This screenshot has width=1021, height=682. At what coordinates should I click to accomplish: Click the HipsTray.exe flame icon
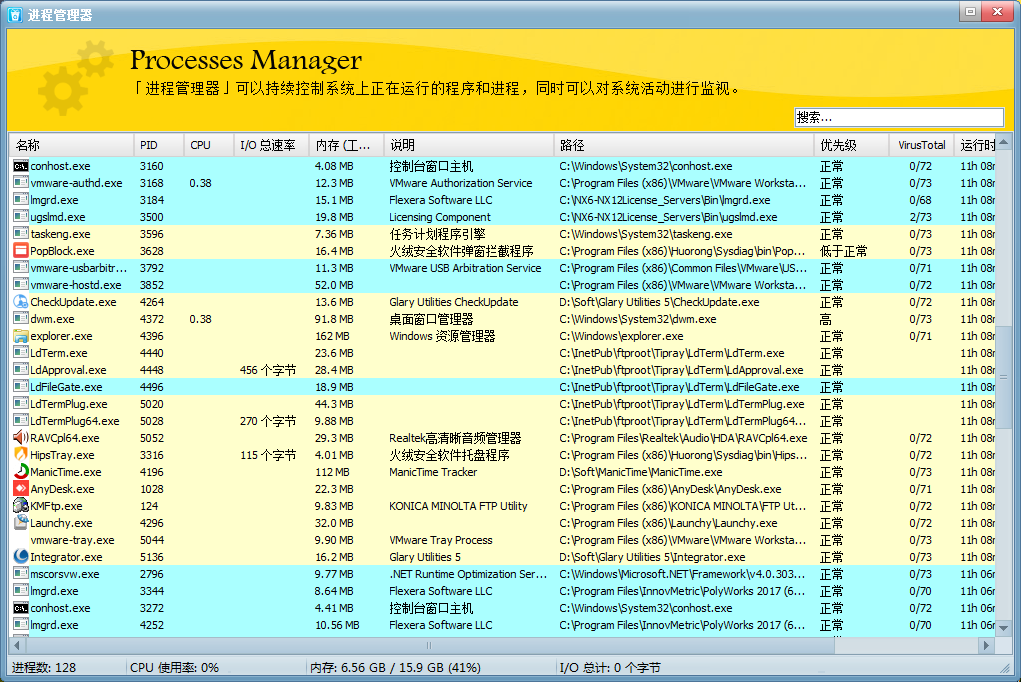21,455
